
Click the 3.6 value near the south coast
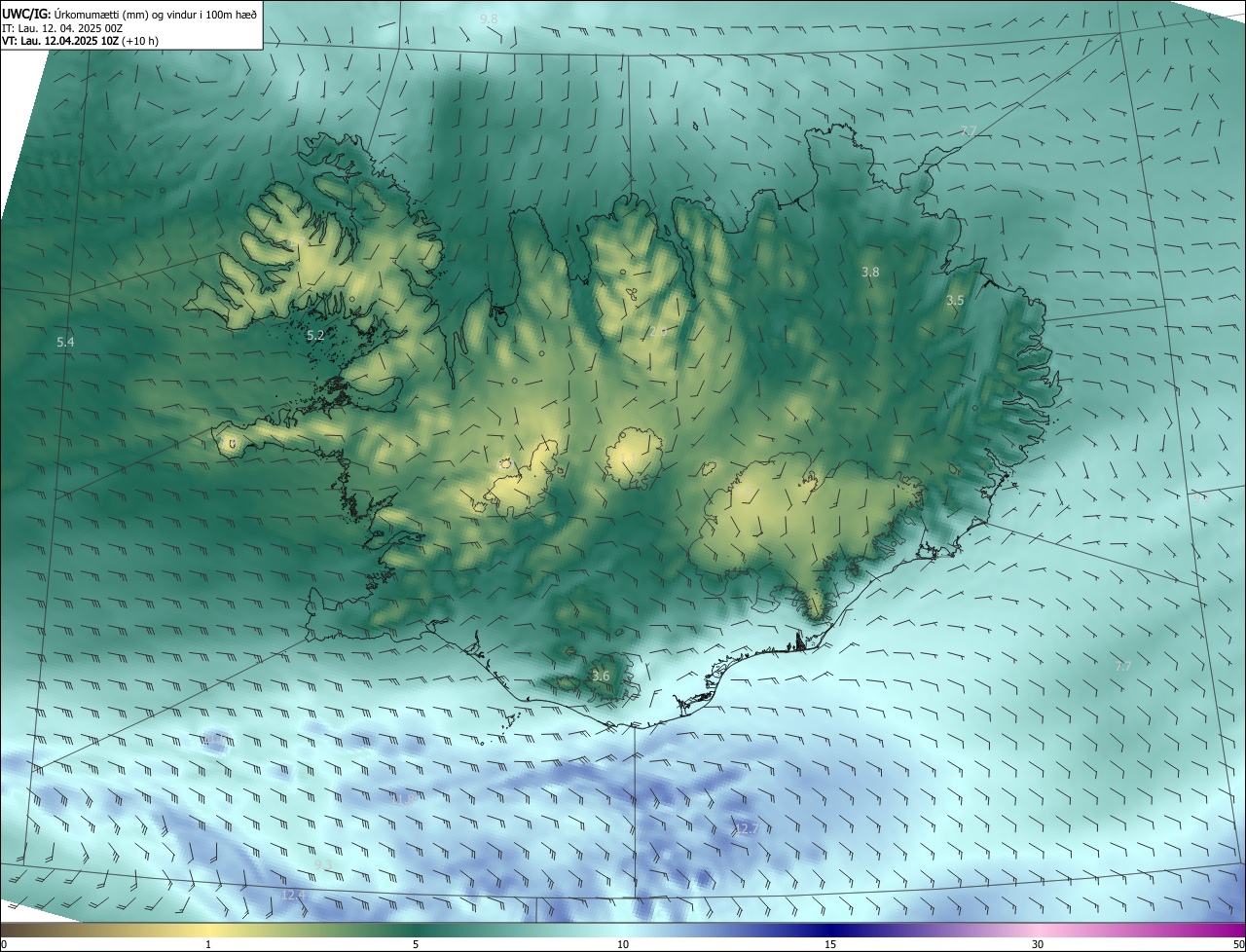tap(601, 676)
